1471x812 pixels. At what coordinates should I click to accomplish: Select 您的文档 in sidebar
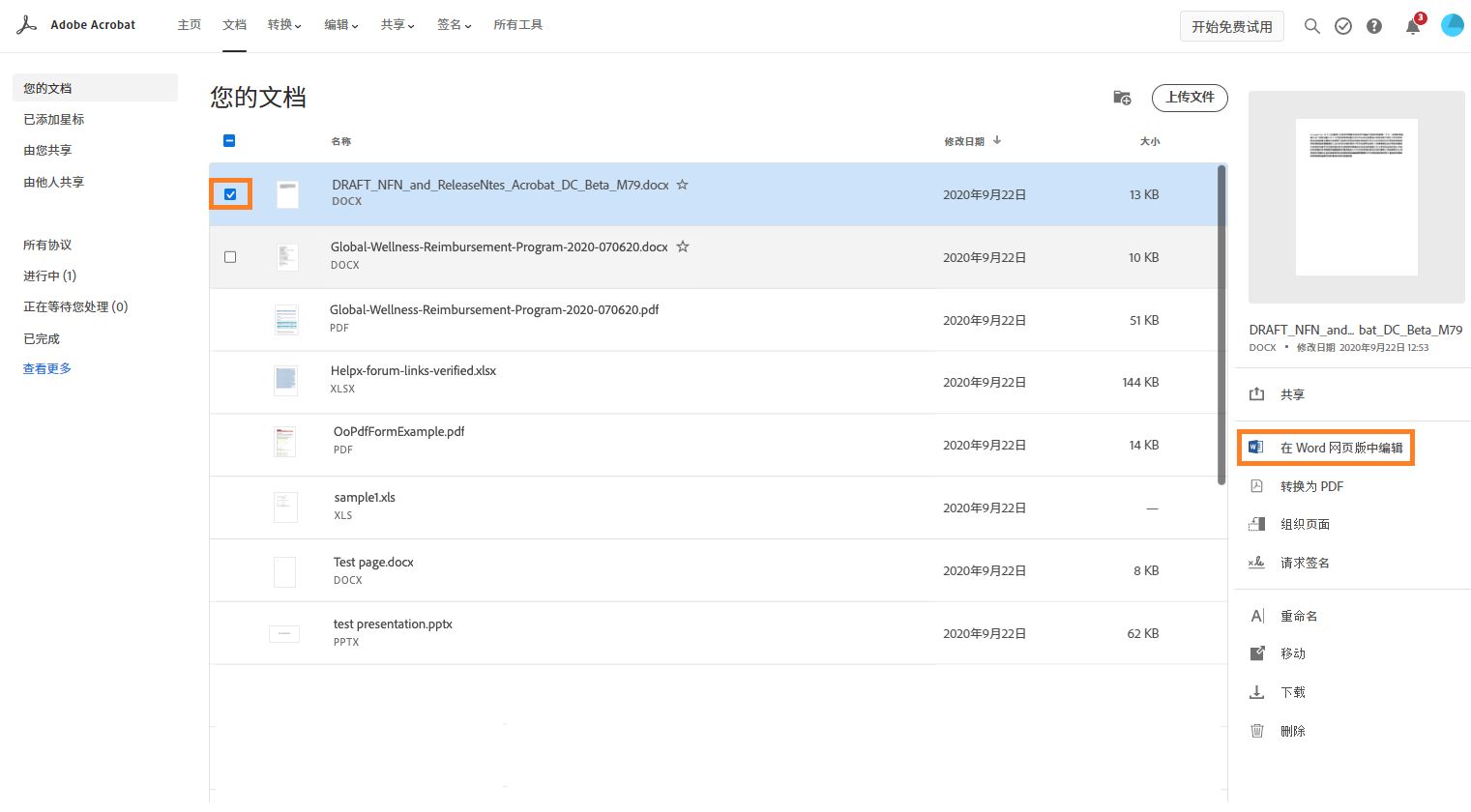pos(95,88)
